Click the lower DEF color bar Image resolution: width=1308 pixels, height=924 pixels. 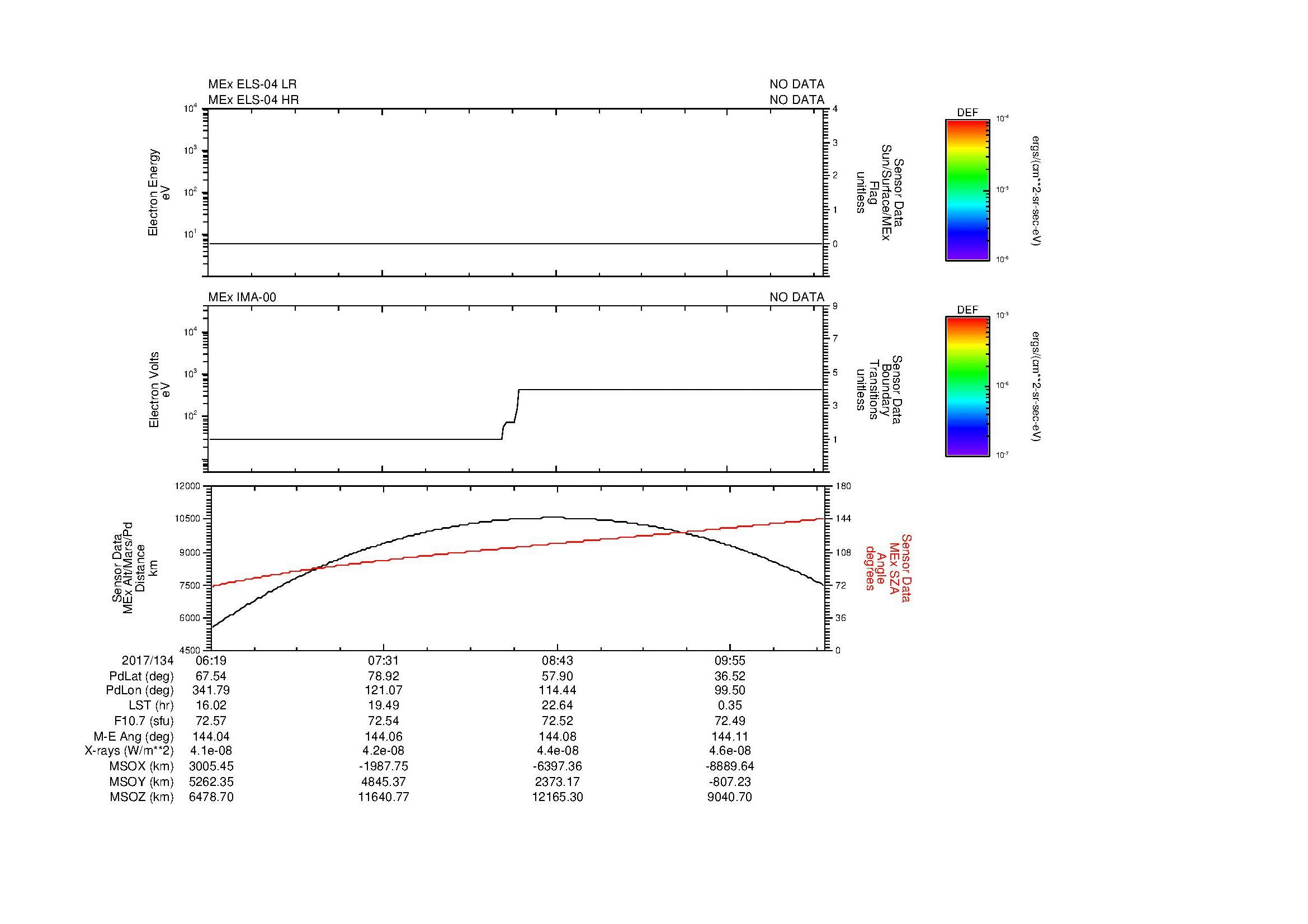tap(967, 387)
